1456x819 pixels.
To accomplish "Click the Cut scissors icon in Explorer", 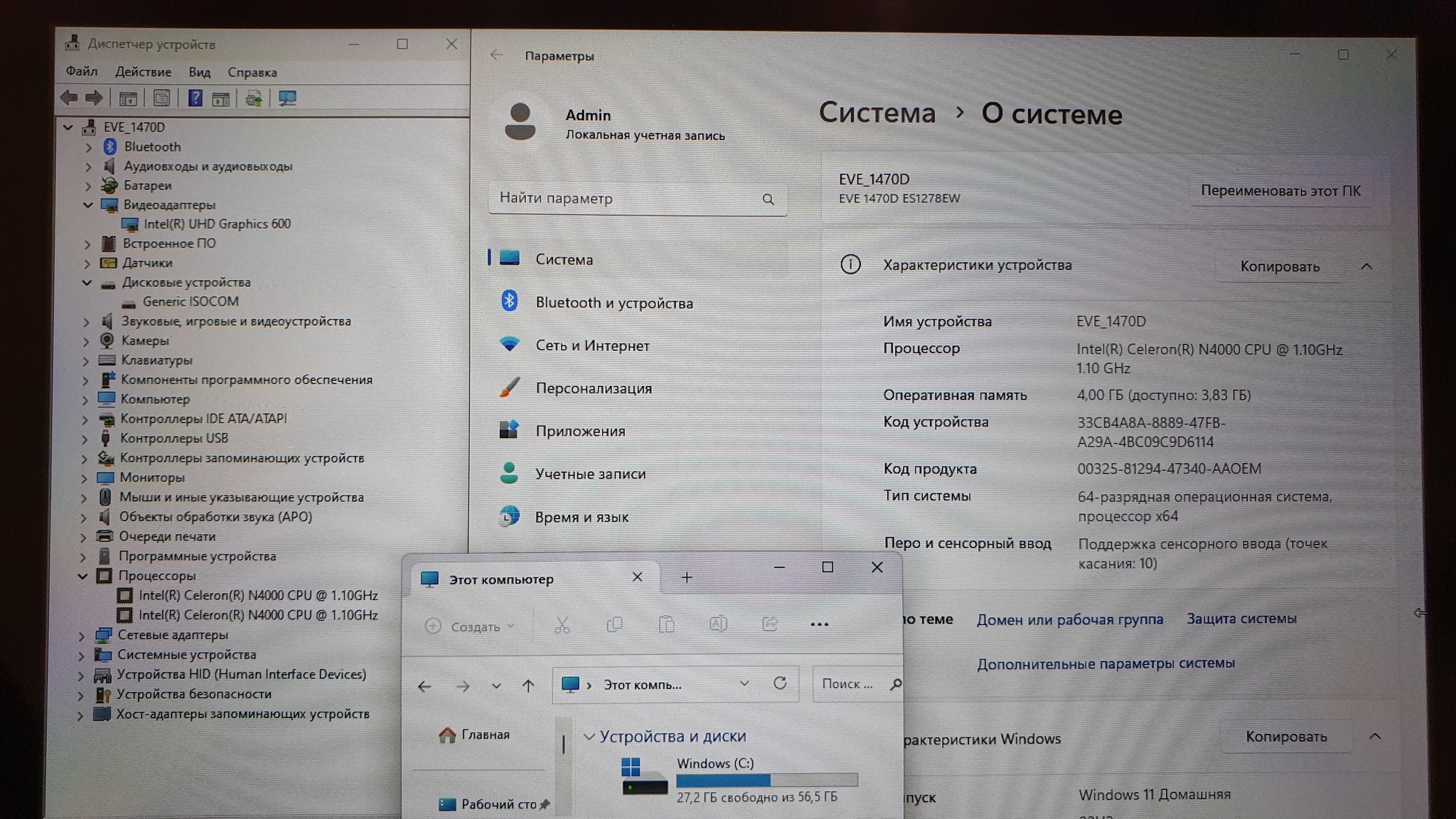I will (x=562, y=626).
